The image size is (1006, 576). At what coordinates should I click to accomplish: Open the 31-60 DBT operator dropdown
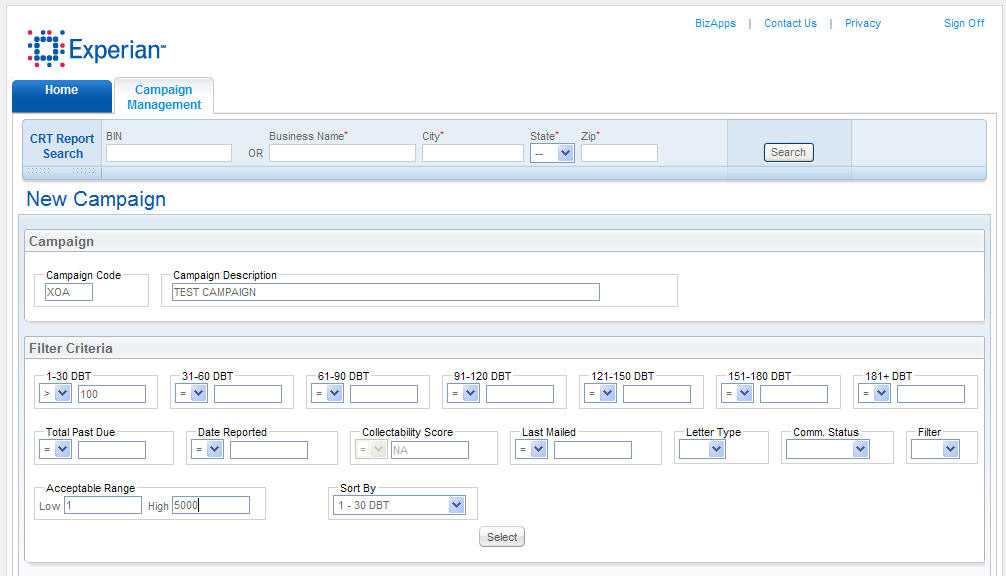191,393
